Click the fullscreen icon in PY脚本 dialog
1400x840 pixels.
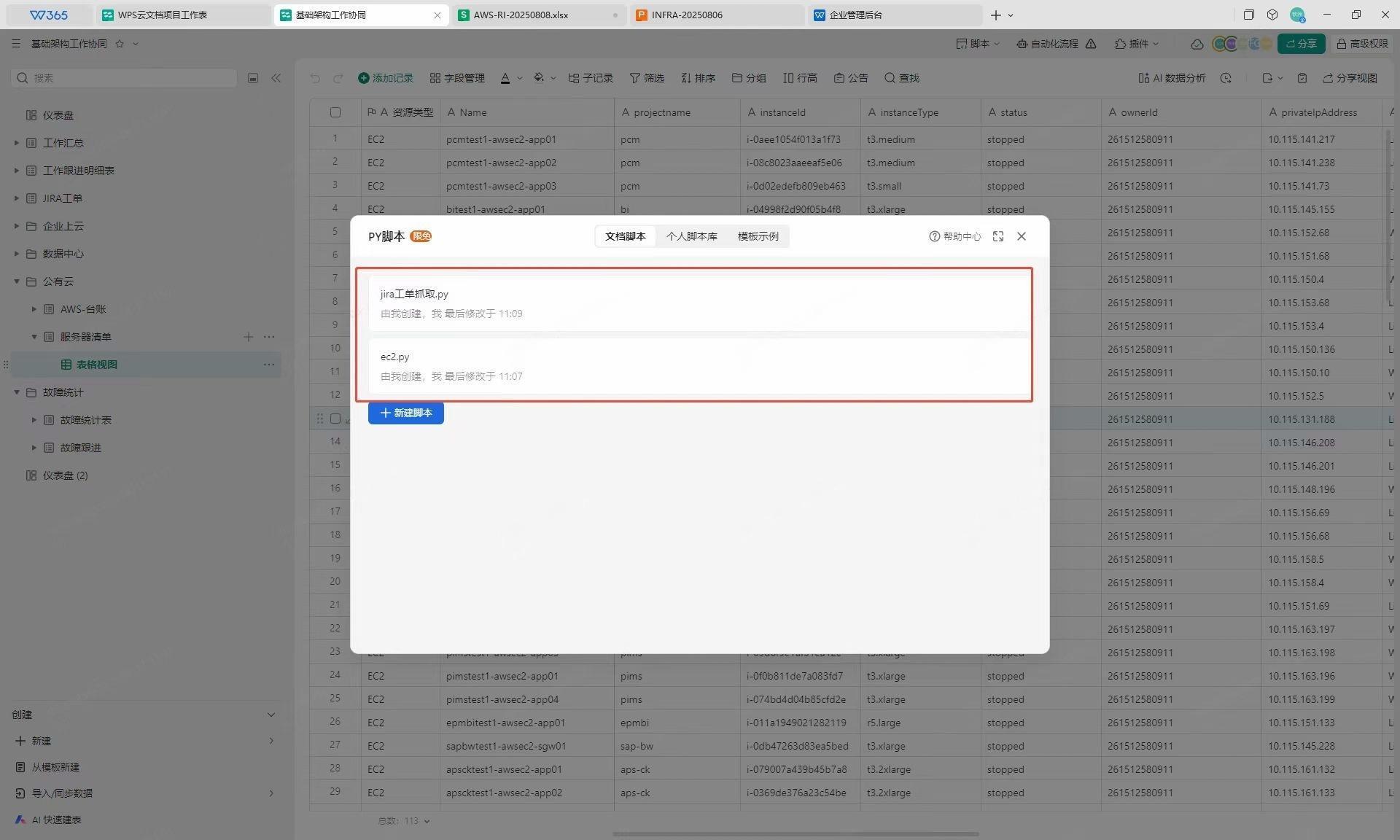[998, 236]
